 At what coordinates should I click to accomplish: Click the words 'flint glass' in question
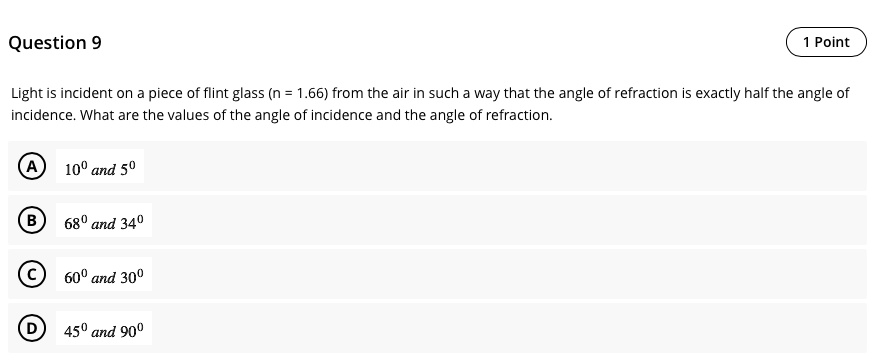[234, 93]
